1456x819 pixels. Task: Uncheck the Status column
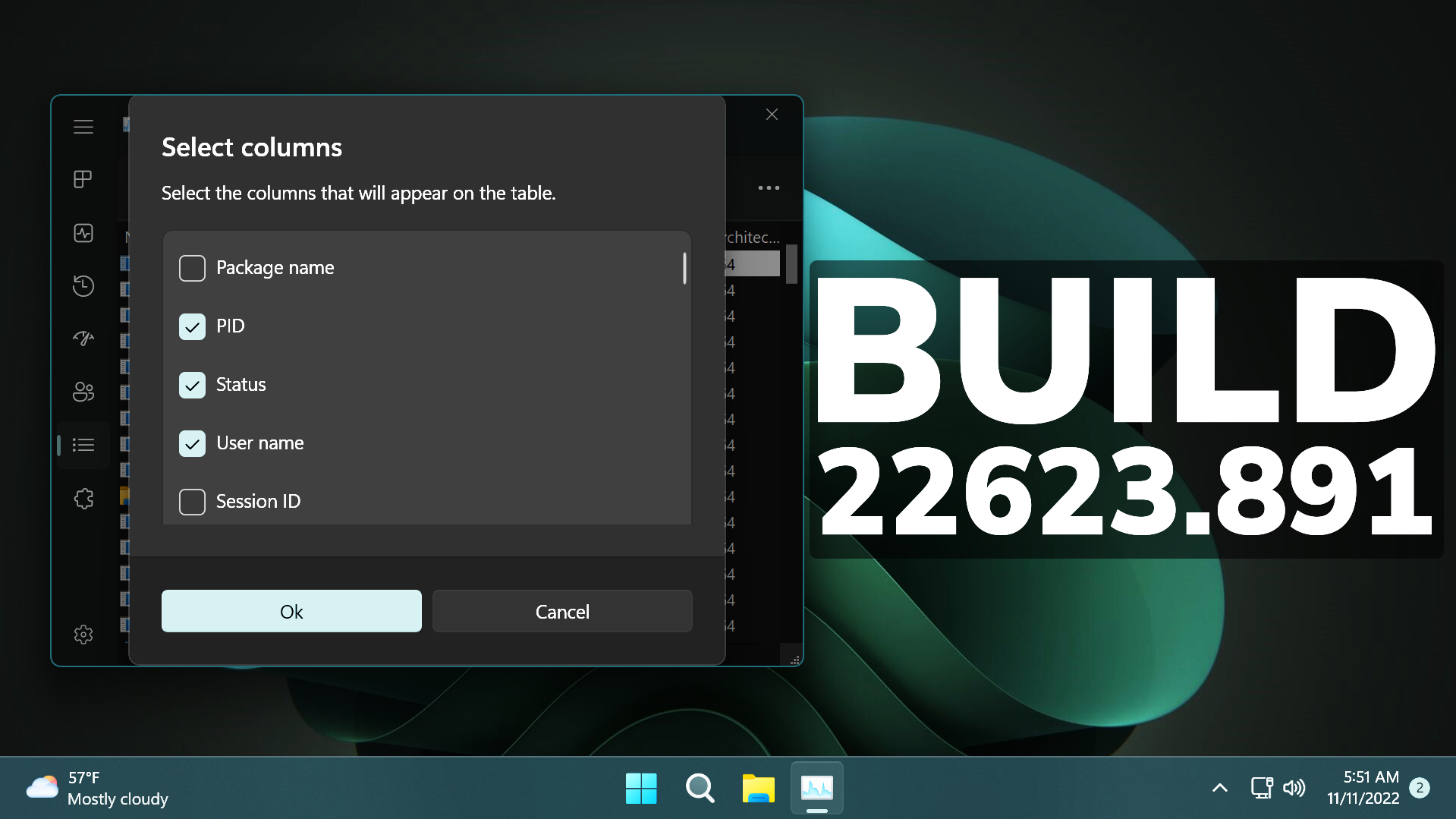192,385
